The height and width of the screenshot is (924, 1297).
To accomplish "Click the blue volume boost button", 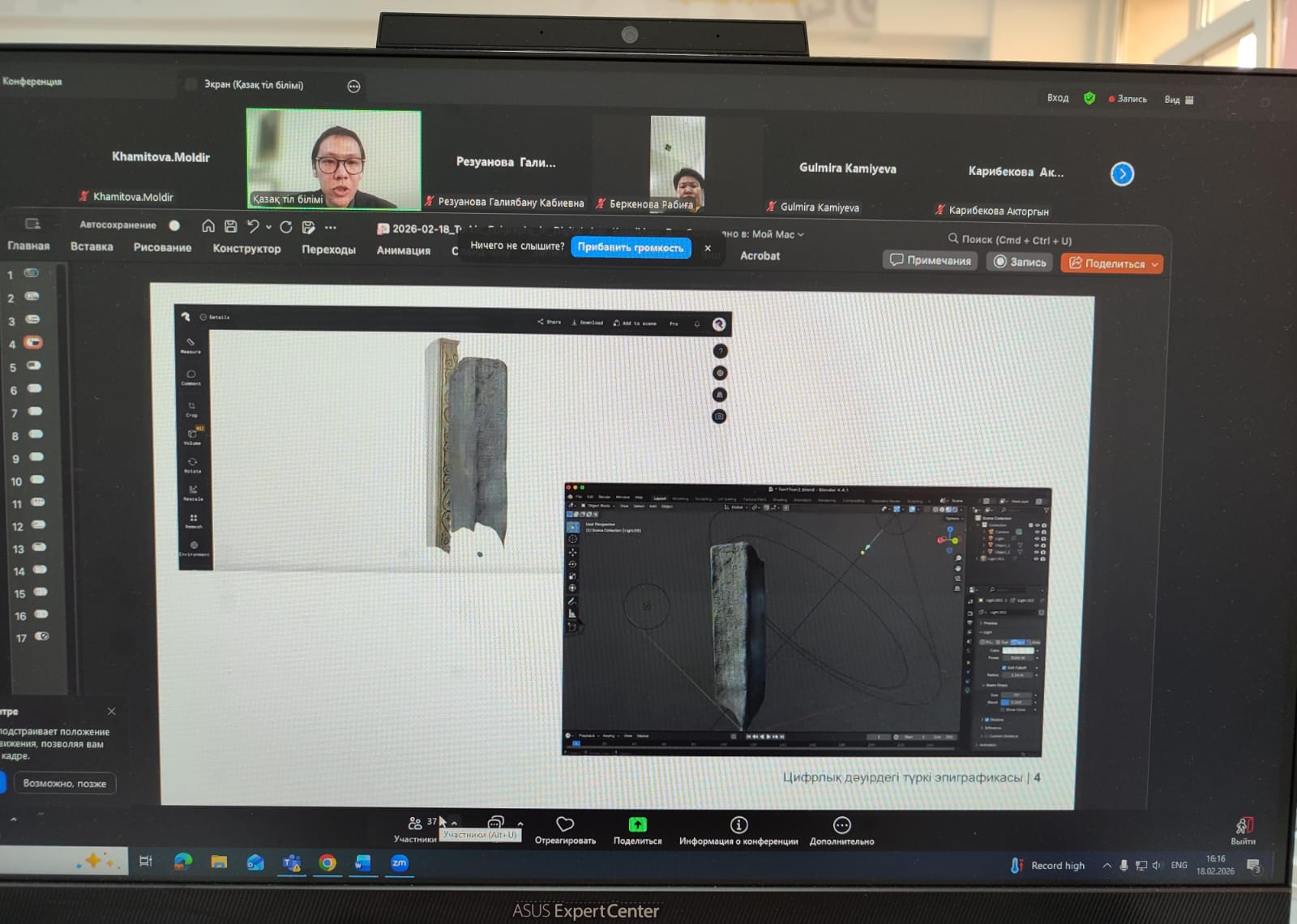I will click(x=630, y=247).
